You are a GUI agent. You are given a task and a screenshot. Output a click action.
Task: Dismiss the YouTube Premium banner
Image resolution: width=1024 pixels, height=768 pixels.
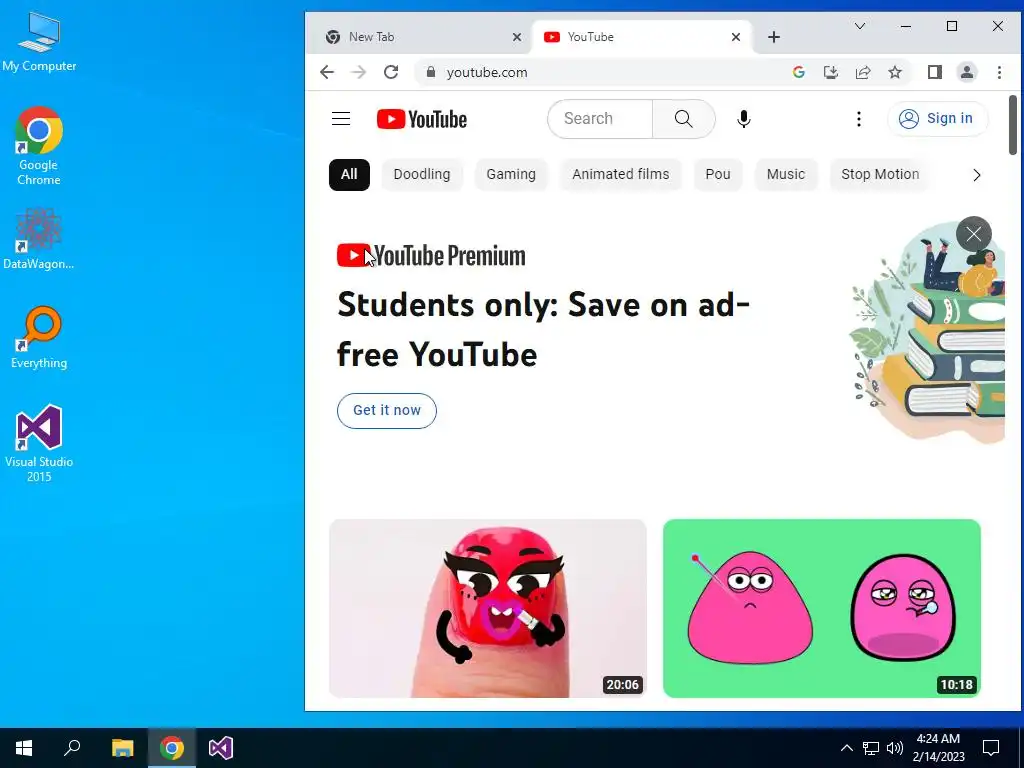coord(973,234)
